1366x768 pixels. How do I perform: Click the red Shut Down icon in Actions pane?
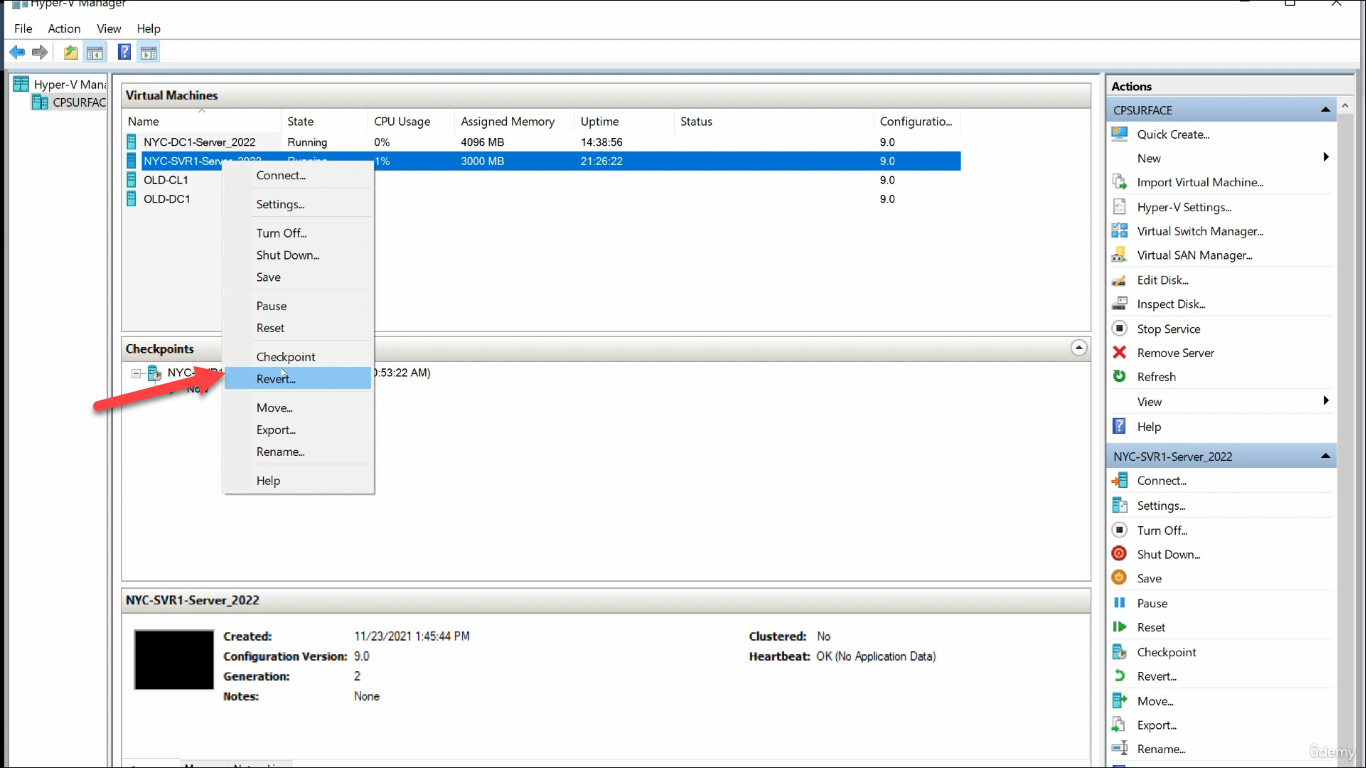tap(1119, 554)
